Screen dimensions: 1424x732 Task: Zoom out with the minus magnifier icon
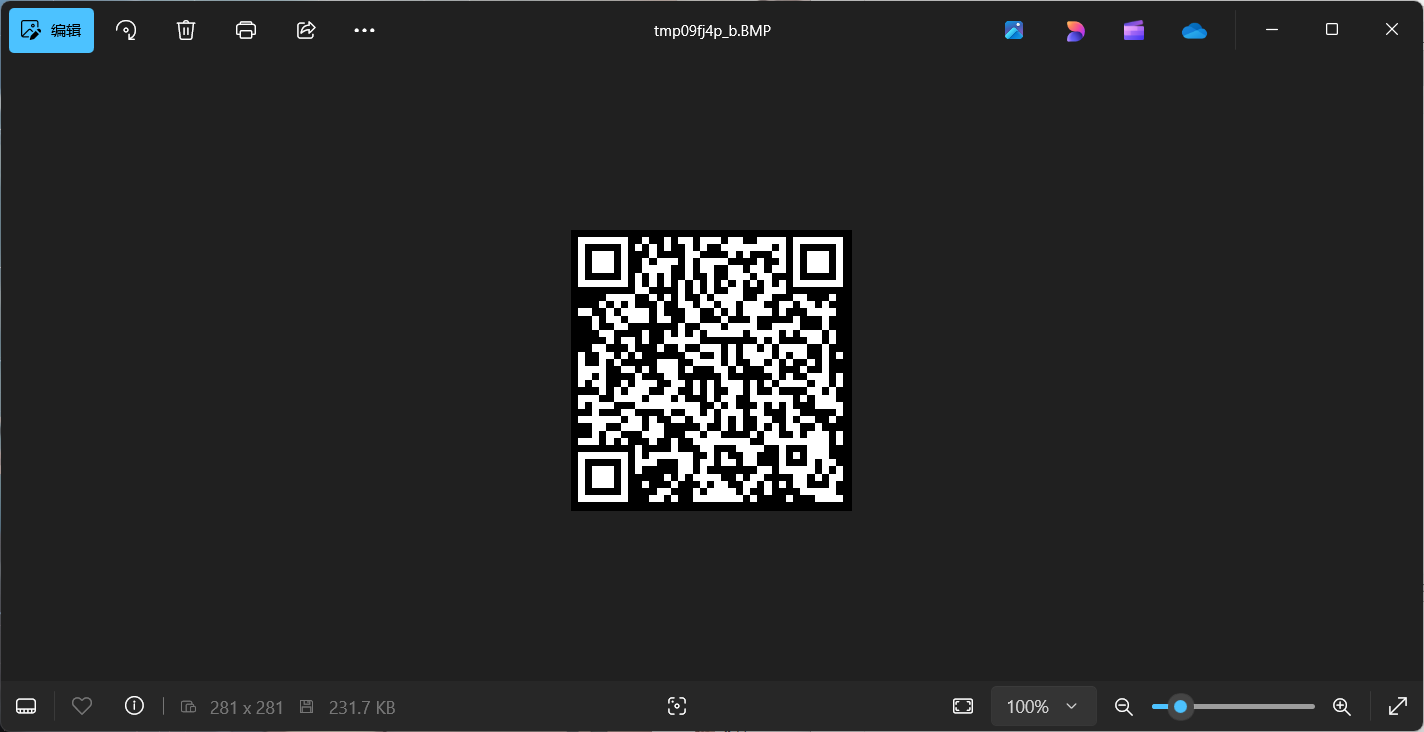point(1123,707)
